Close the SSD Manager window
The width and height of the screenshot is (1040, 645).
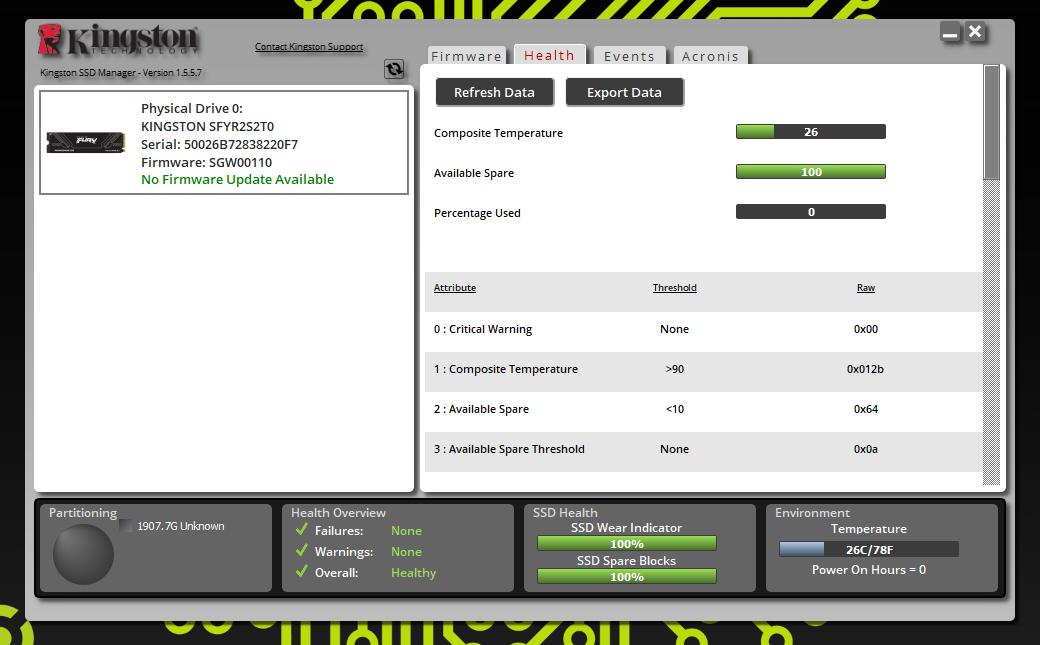click(x=975, y=31)
